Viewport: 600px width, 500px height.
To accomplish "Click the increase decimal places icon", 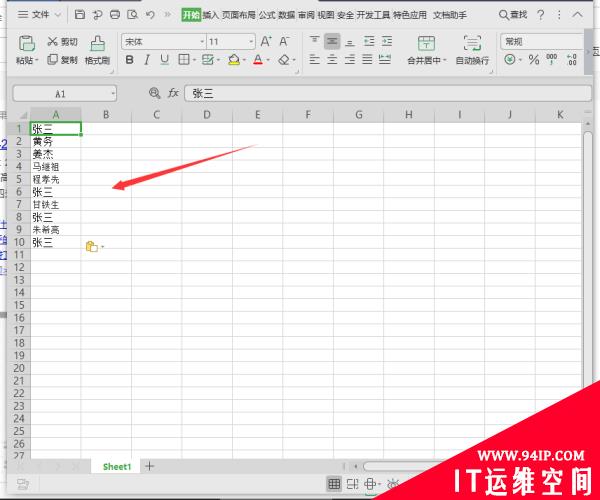I will (x=572, y=59).
